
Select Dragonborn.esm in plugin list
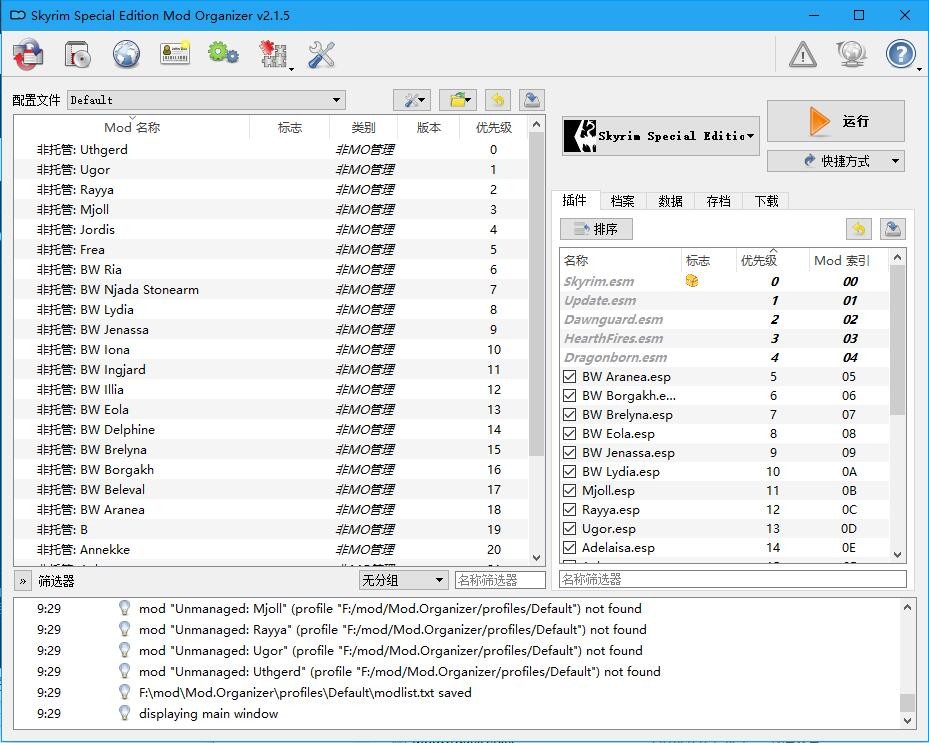[724, 357]
